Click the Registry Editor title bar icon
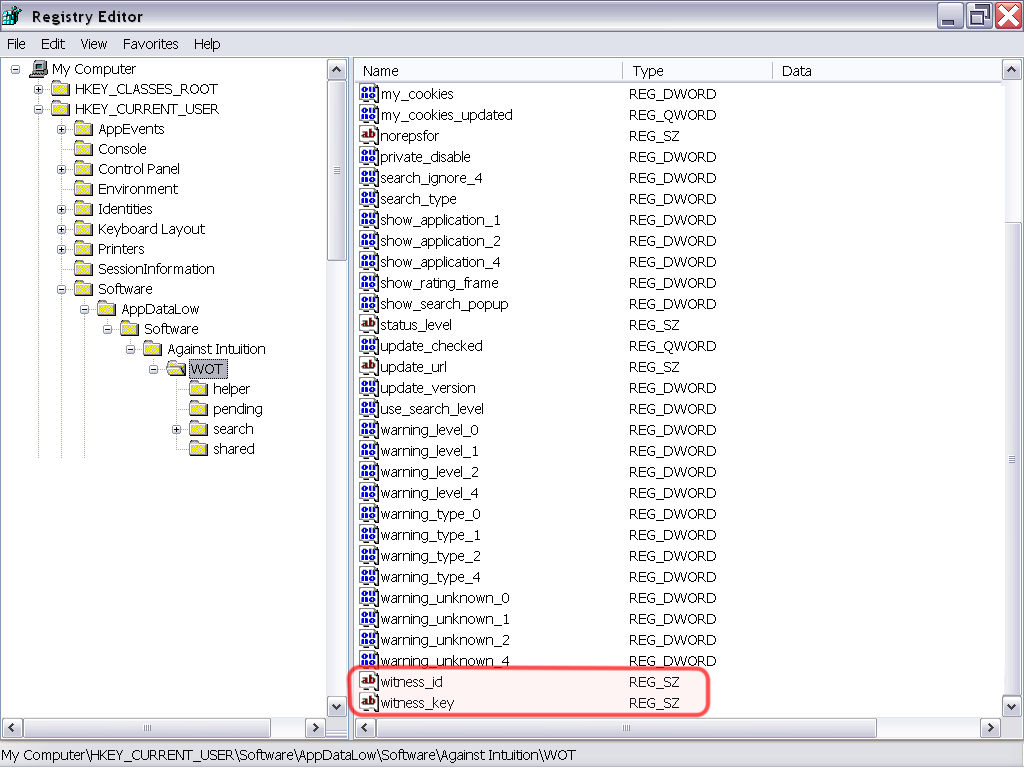The width and height of the screenshot is (1024, 768). [12, 15]
